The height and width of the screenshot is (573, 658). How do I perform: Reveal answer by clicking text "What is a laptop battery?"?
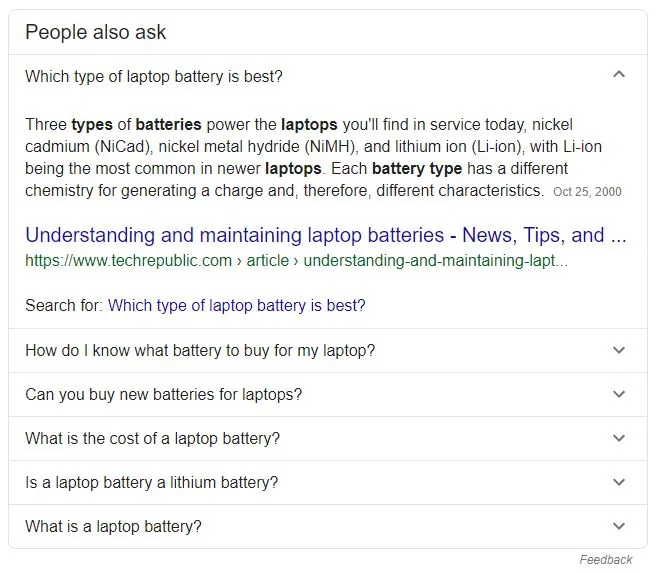tap(113, 527)
